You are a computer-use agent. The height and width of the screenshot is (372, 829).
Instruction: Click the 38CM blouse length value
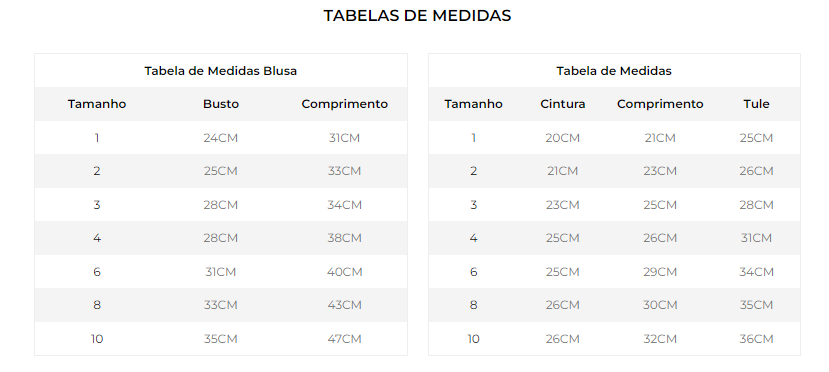click(344, 238)
